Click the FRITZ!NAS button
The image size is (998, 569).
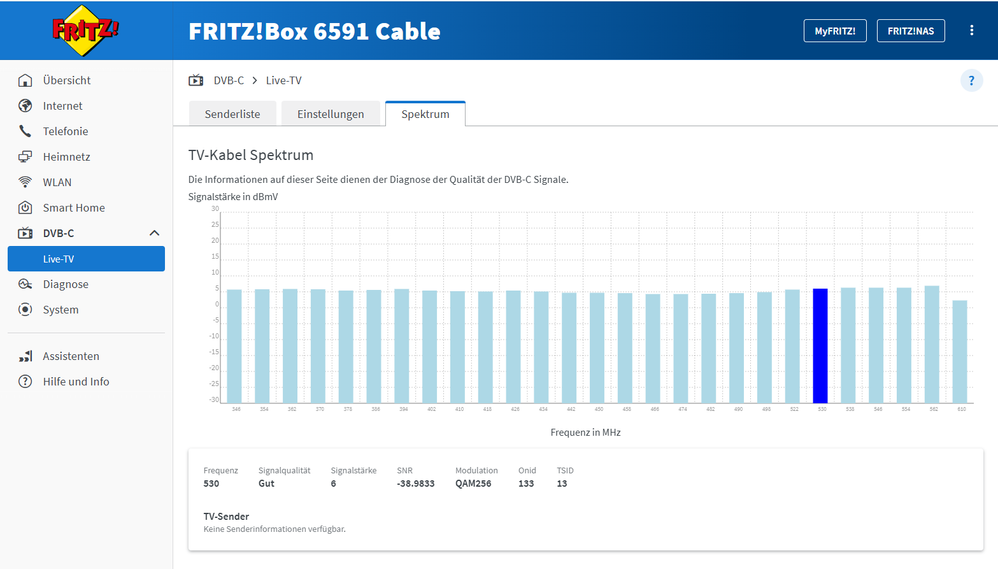(x=911, y=31)
